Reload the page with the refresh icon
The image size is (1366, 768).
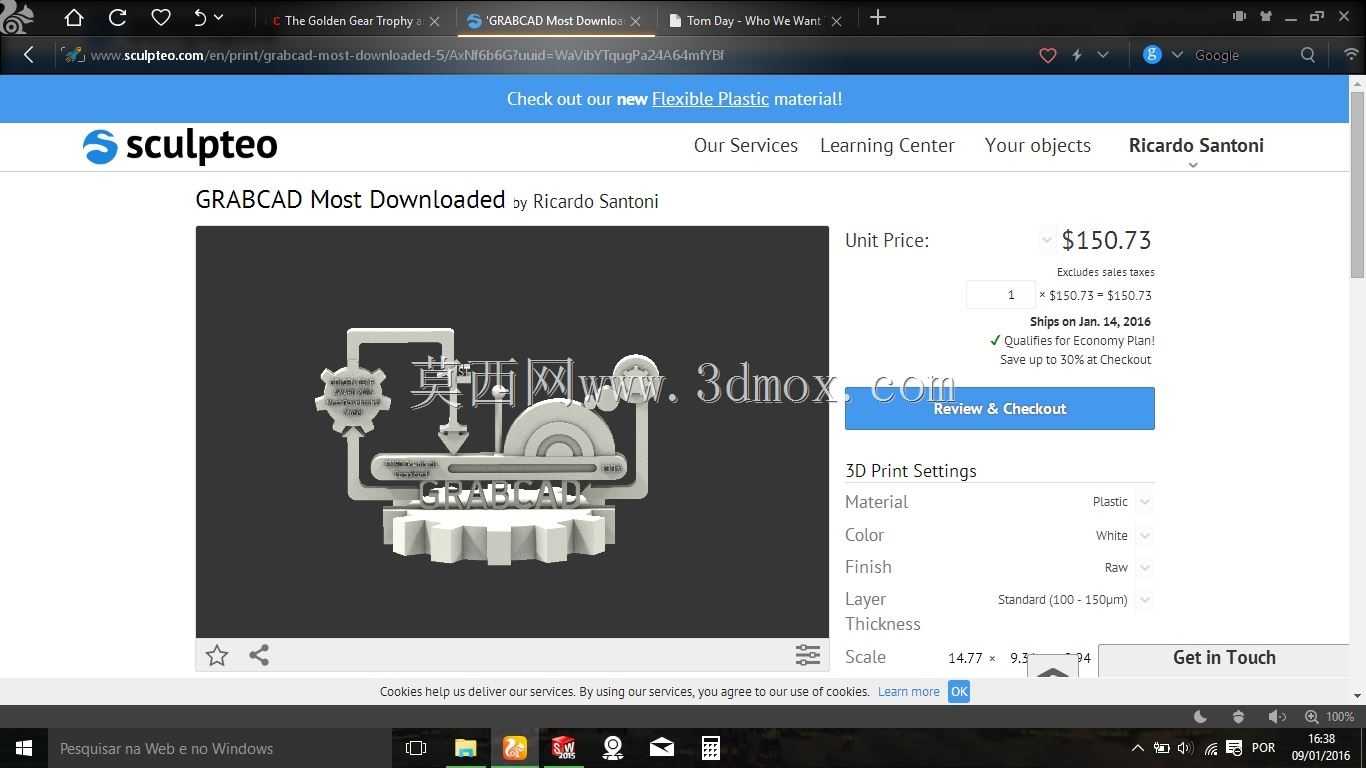(117, 17)
